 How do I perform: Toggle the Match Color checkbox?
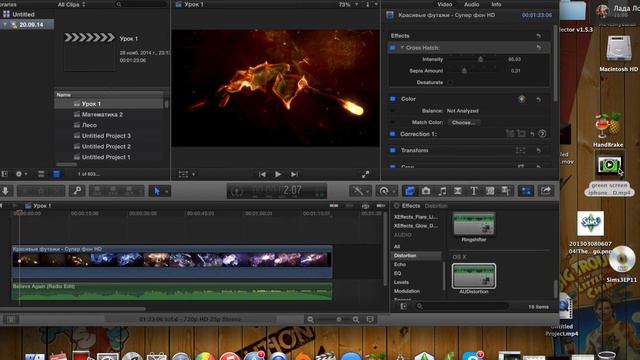(393, 122)
